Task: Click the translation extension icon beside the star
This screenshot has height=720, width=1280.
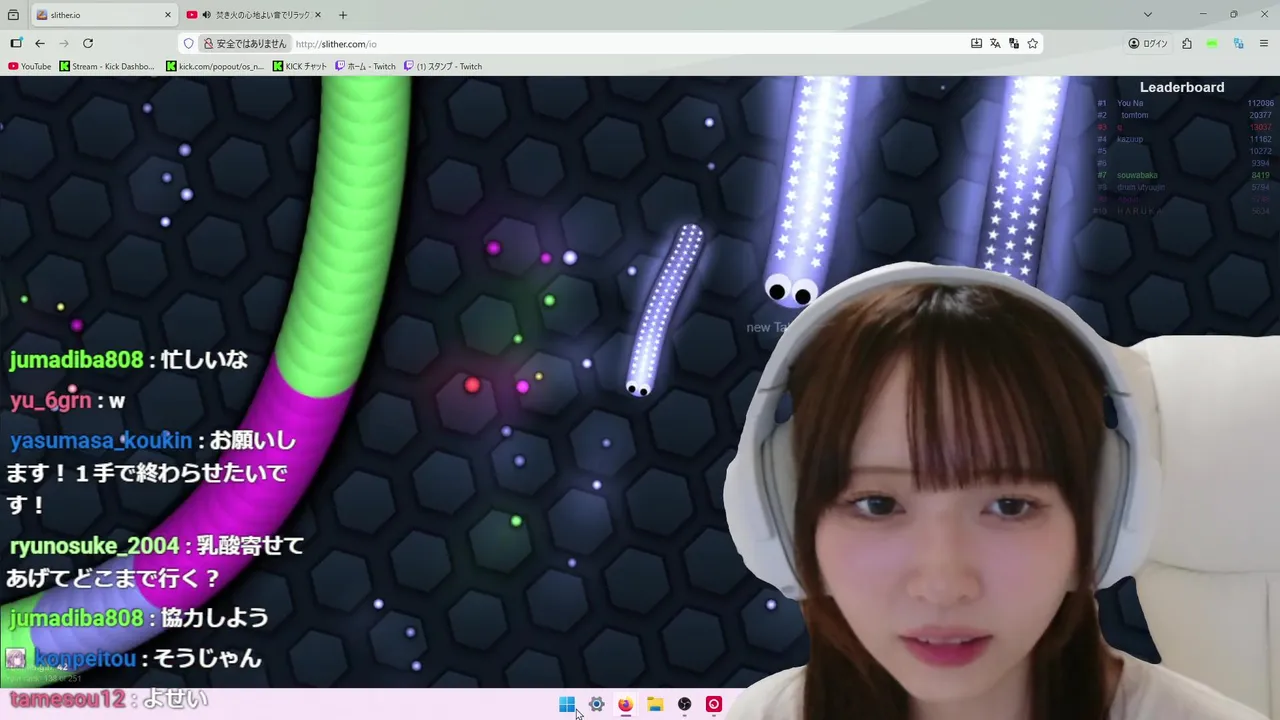Action: [x=1014, y=43]
